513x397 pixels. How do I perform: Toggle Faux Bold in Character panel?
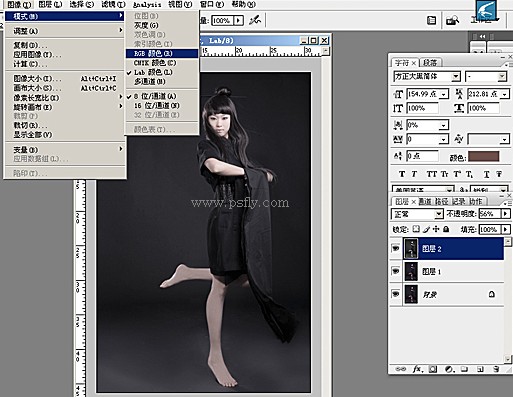coord(402,174)
